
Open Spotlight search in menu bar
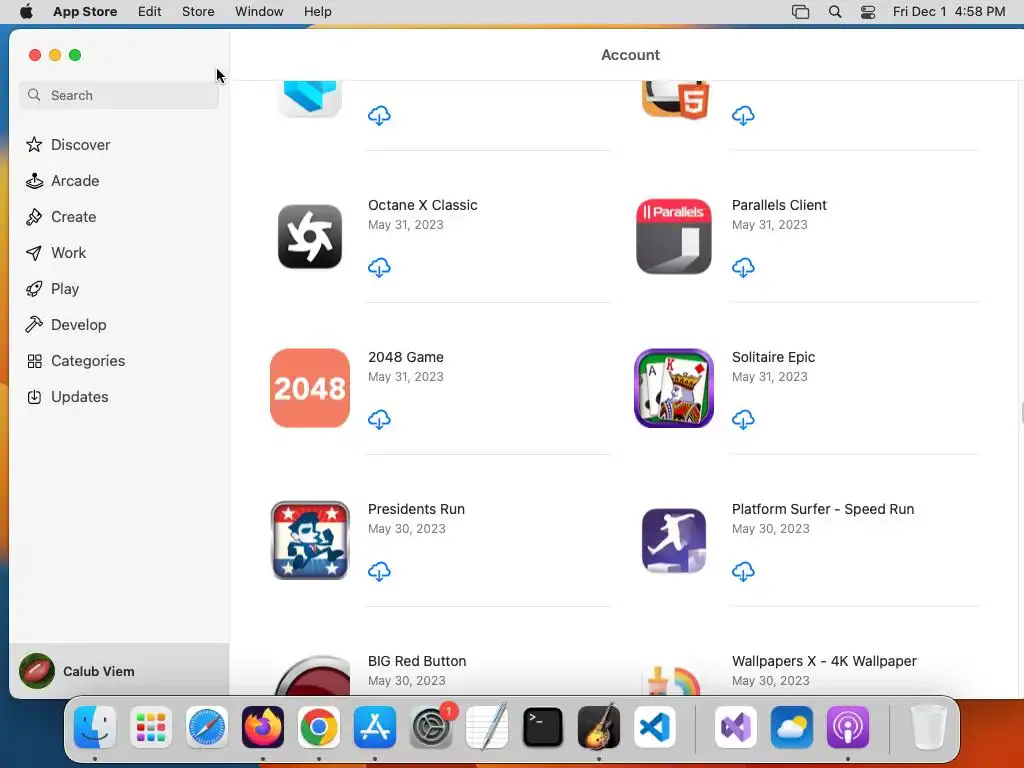pos(835,12)
